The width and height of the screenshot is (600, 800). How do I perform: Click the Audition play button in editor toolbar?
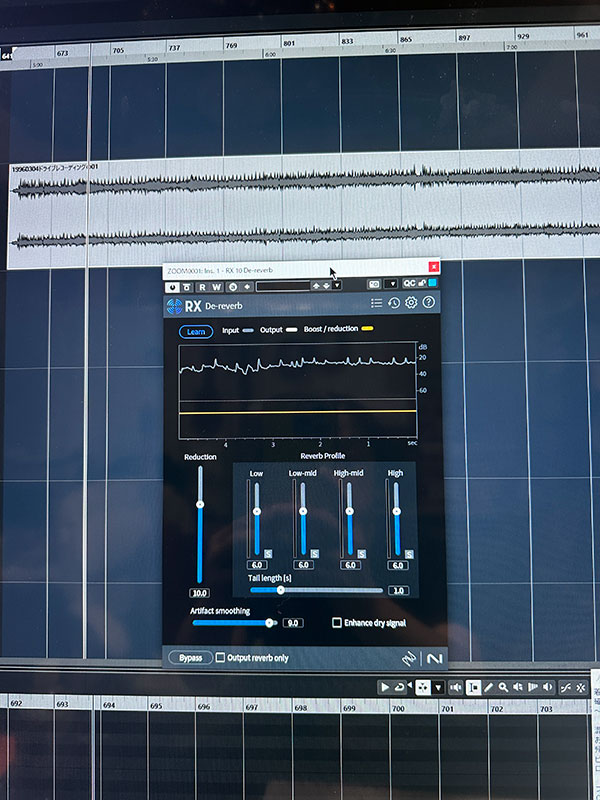tap(385, 687)
